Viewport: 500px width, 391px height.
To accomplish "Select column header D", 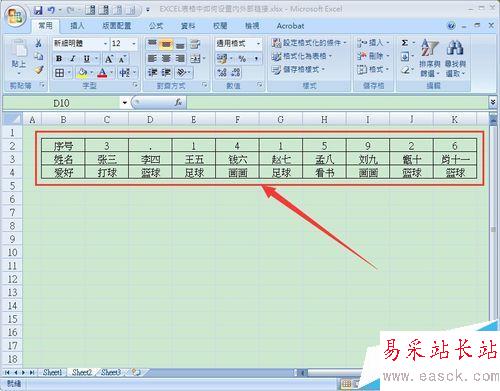I will [x=150, y=119].
